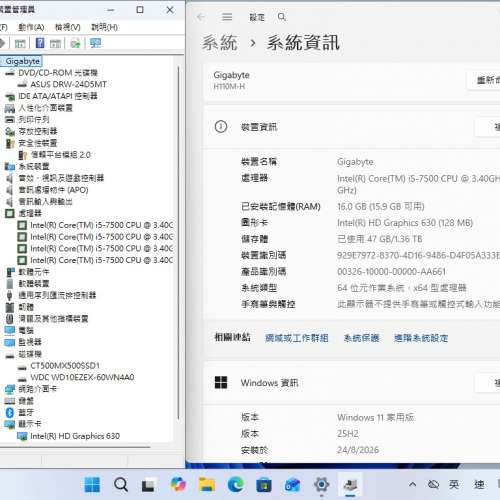
Task: Click the search magnifier icon in Settings header
Action: click(282, 17)
